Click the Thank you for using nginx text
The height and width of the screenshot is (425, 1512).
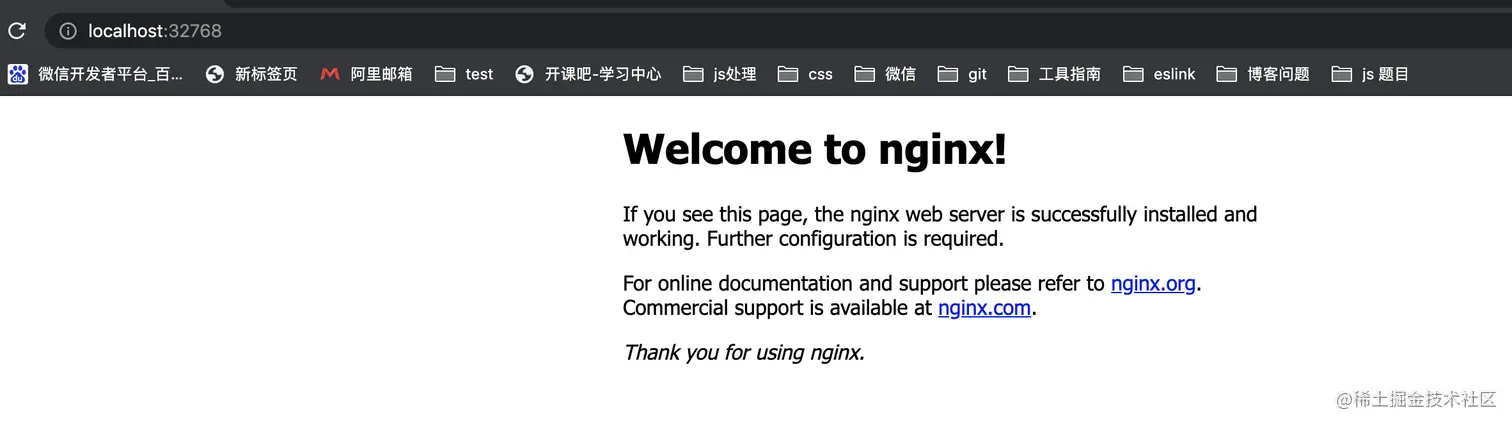pos(744,352)
